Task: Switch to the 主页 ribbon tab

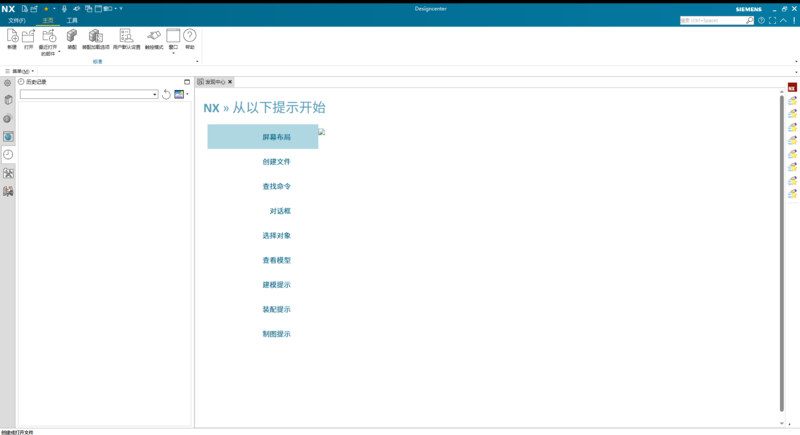Action: pyautogui.click(x=48, y=20)
